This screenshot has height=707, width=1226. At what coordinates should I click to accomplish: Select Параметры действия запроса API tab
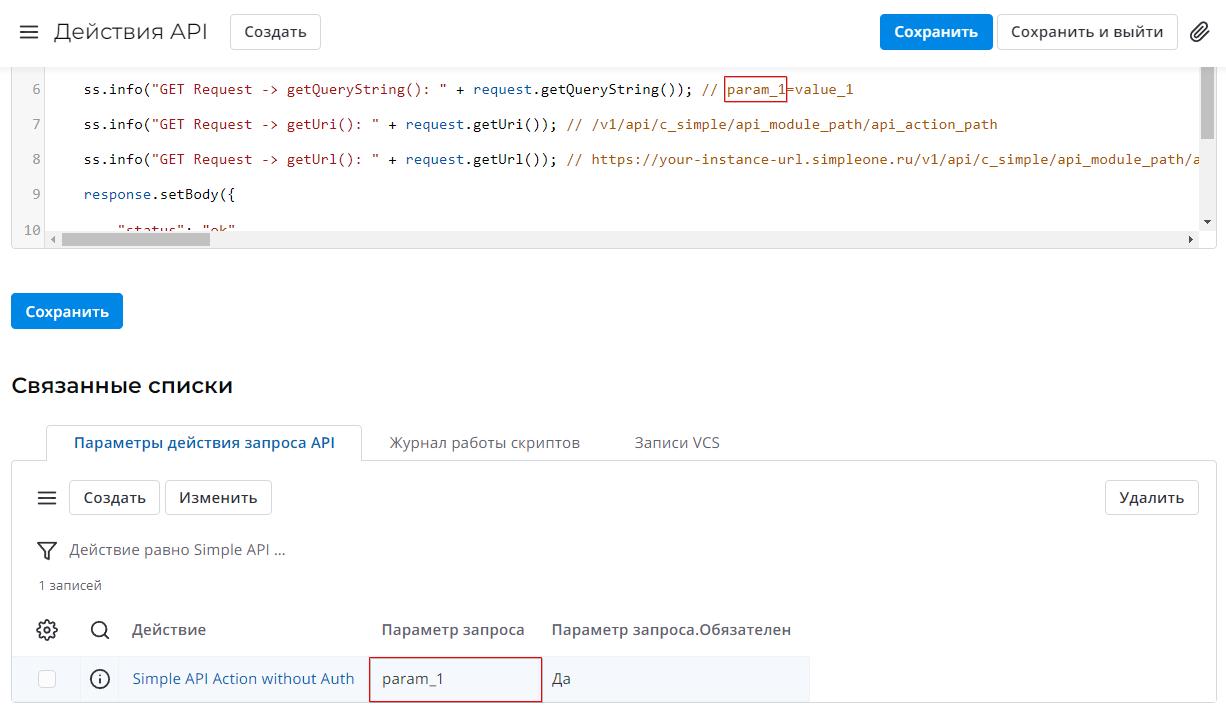204,442
